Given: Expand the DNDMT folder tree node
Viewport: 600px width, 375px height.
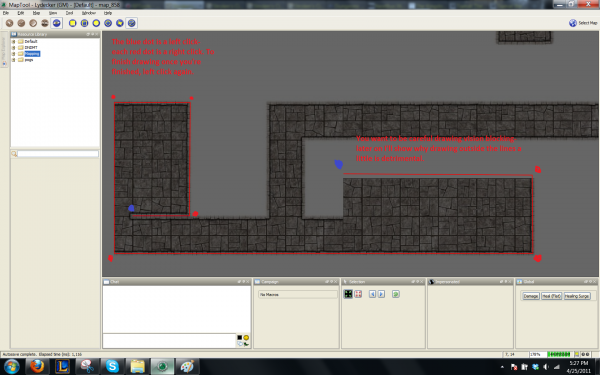Looking at the screenshot, I should [13, 47].
